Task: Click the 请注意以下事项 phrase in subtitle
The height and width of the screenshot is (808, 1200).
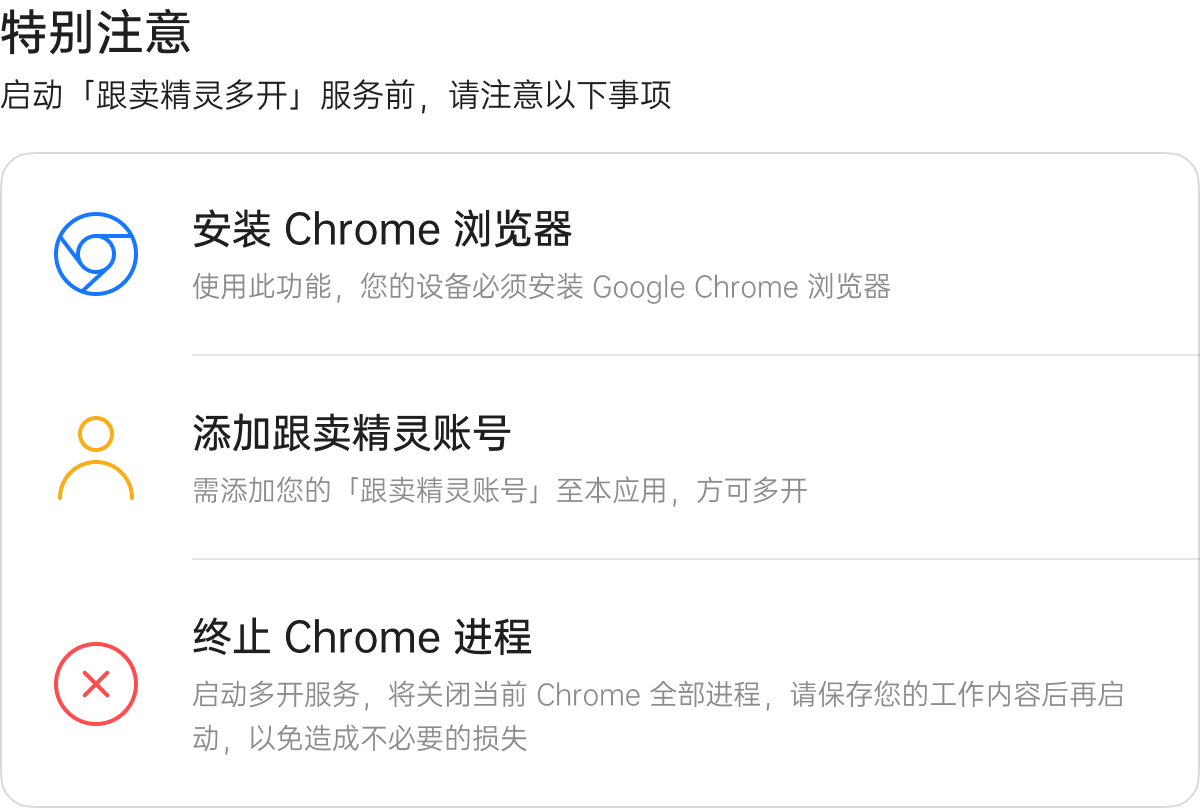Action: 560,95
